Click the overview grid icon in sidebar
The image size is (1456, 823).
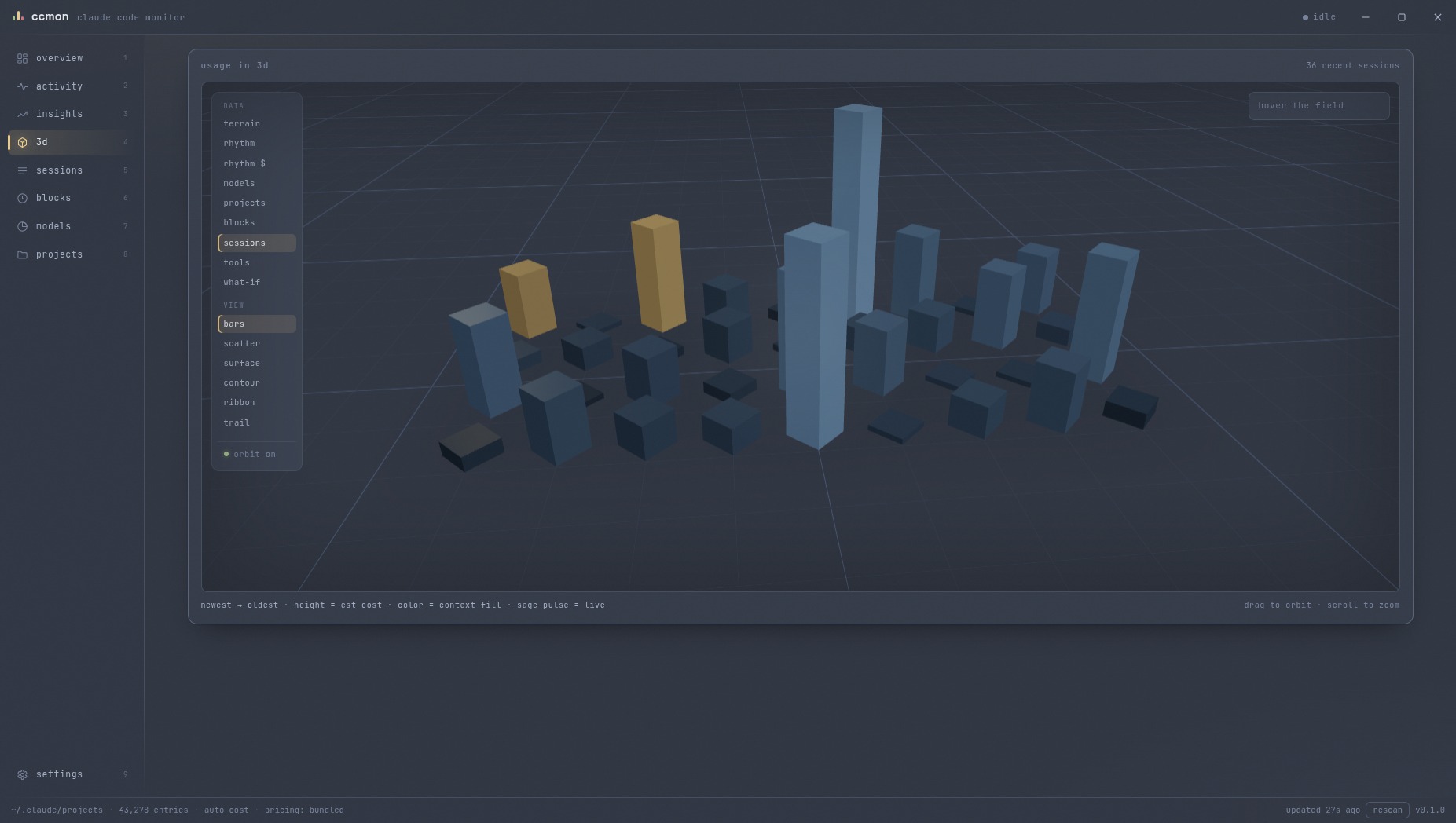pyautogui.click(x=22, y=58)
